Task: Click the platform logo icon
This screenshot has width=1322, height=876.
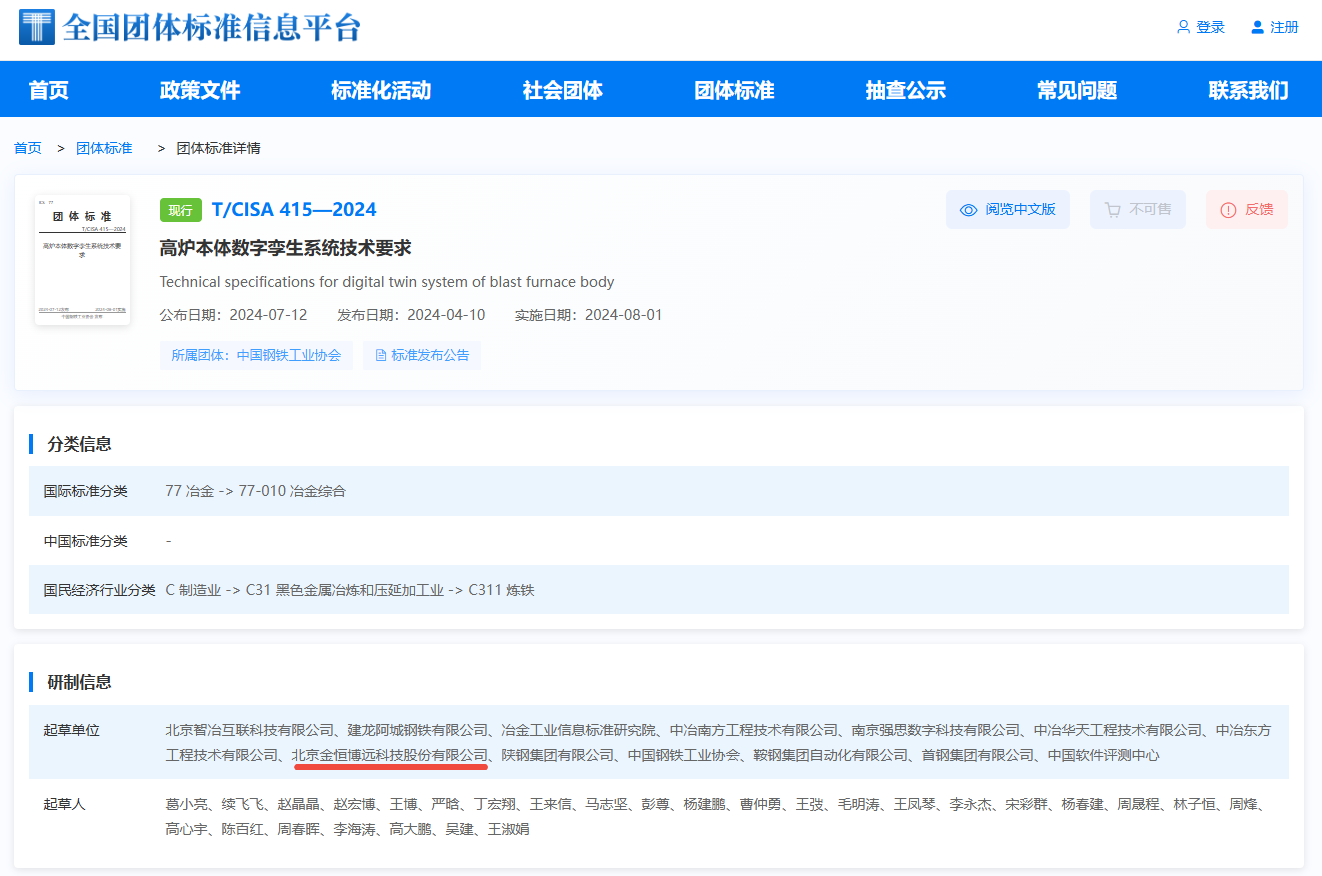Action: click(37, 27)
